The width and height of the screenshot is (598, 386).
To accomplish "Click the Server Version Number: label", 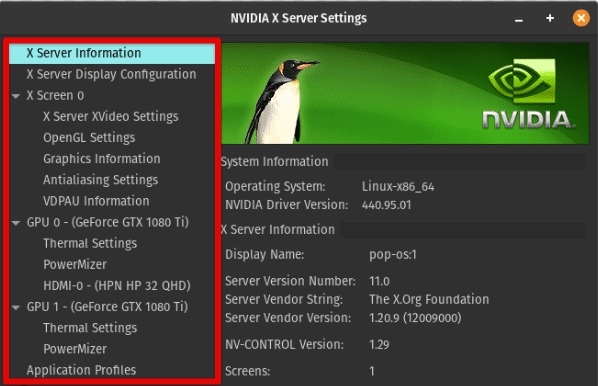I will point(290,281).
